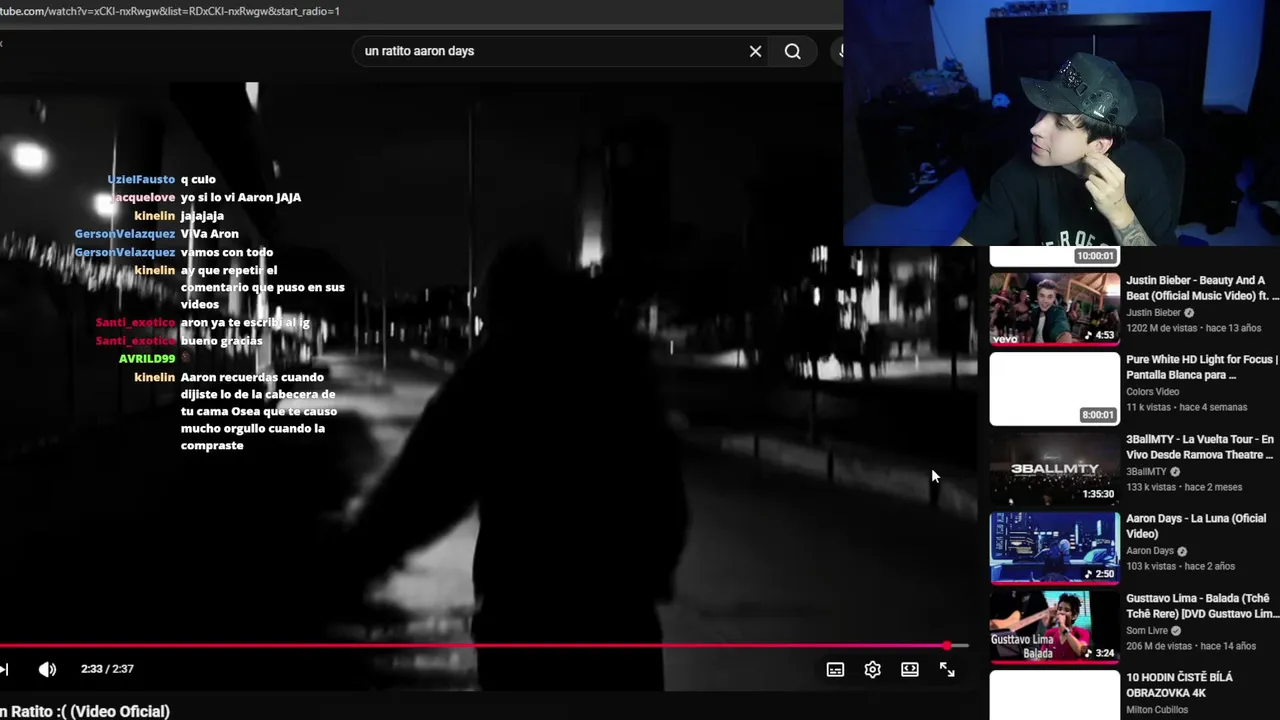Skip to next video in player controls
Image resolution: width=1280 pixels, height=720 pixels.
(x=4, y=669)
